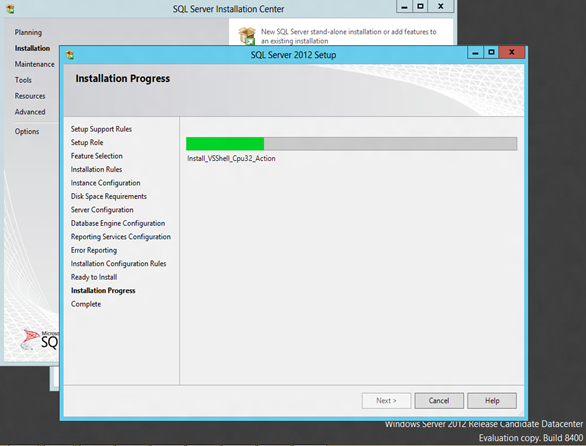Click the SQL Server 2012 Setup title icon

pos(70,55)
